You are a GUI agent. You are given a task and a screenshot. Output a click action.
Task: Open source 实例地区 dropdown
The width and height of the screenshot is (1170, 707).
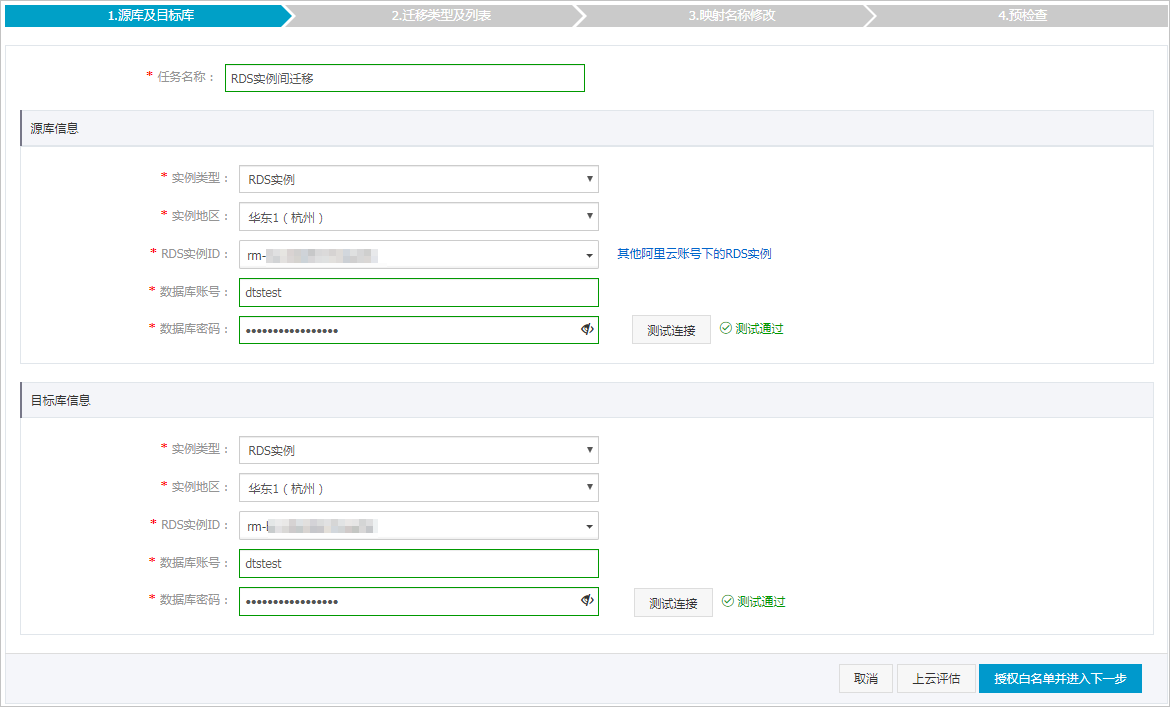point(418,217)
